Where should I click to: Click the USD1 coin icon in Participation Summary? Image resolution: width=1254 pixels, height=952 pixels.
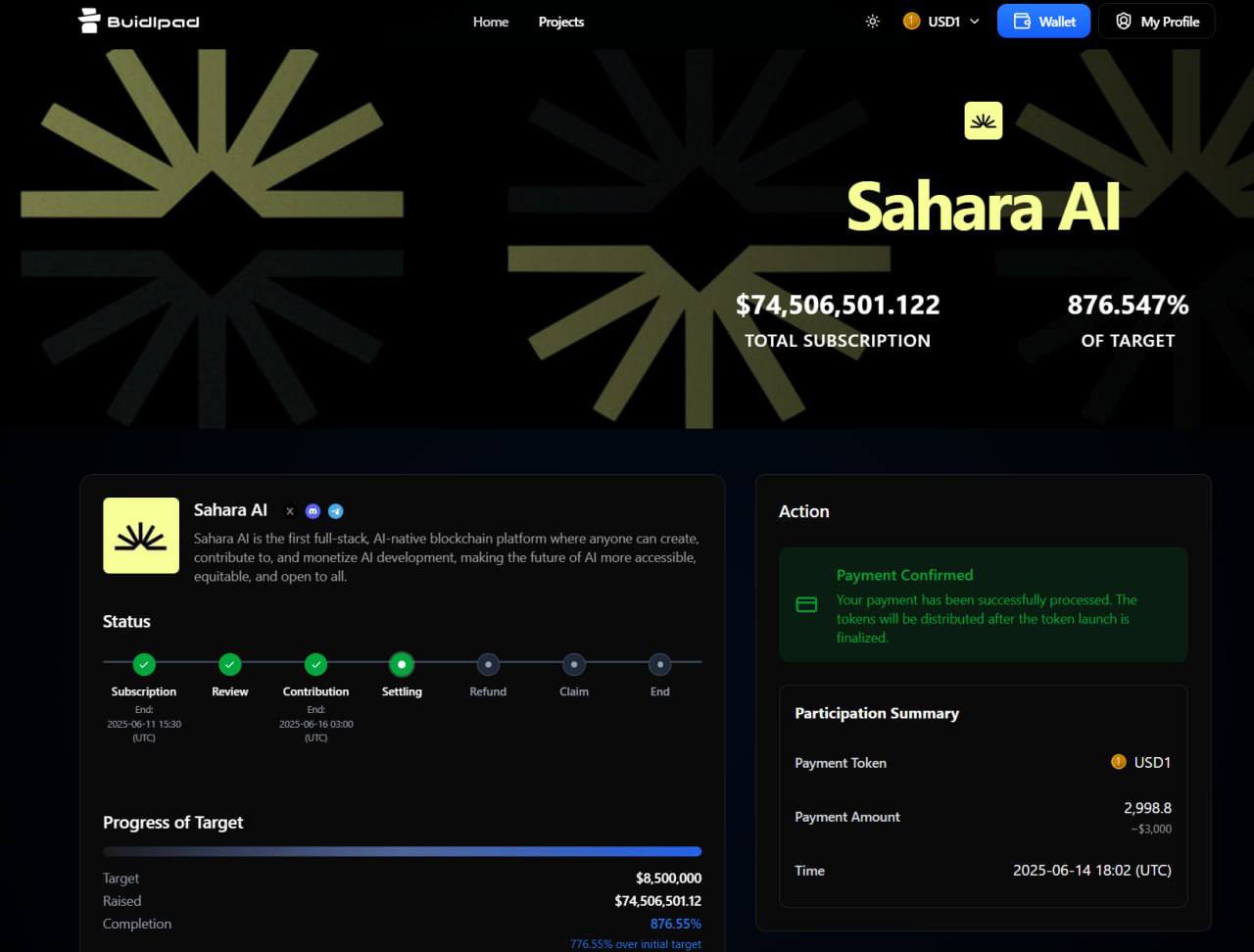coord(1118,762)
